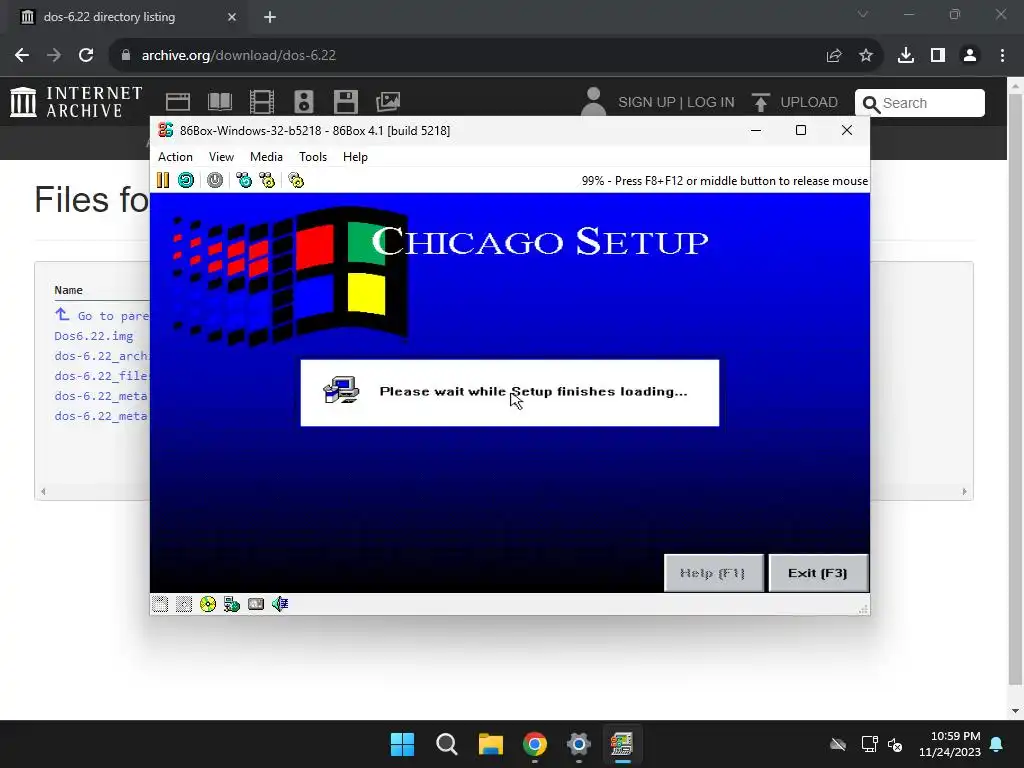The height and width of the screenshot is (768, 1024).
Task: Click the Exit (F3) button in Setup
Action: pyautogui.click(x=818, y=573)
